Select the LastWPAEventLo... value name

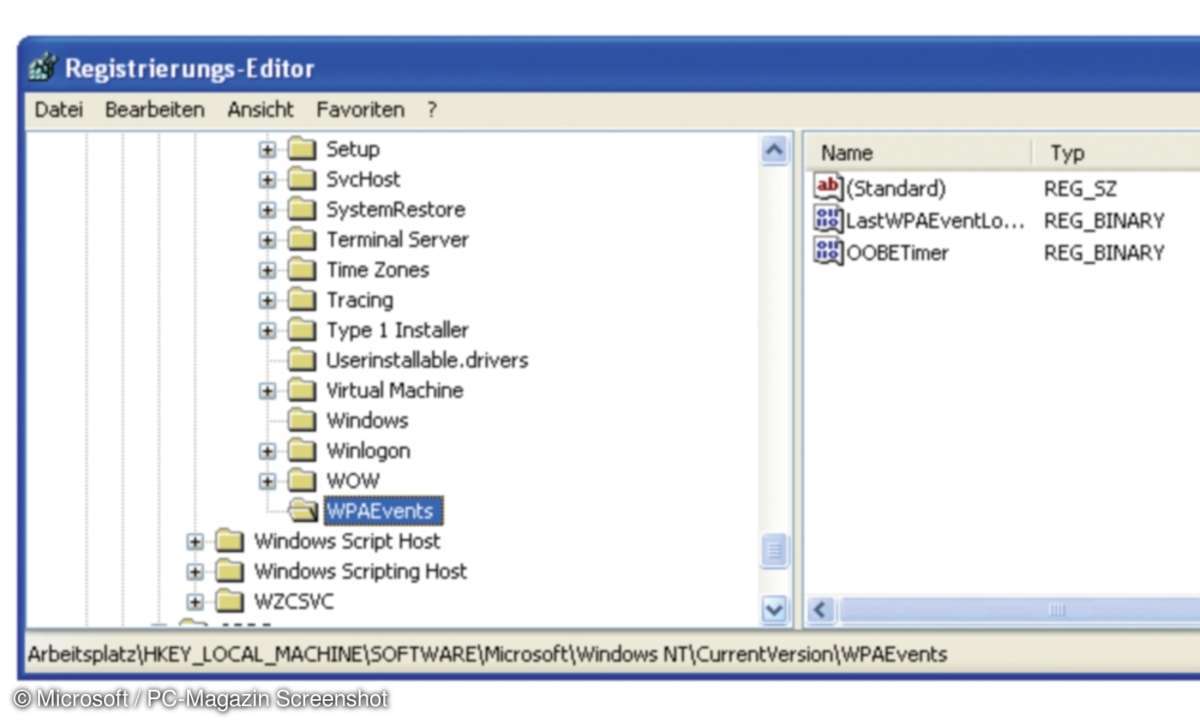[x=935, y=220]
